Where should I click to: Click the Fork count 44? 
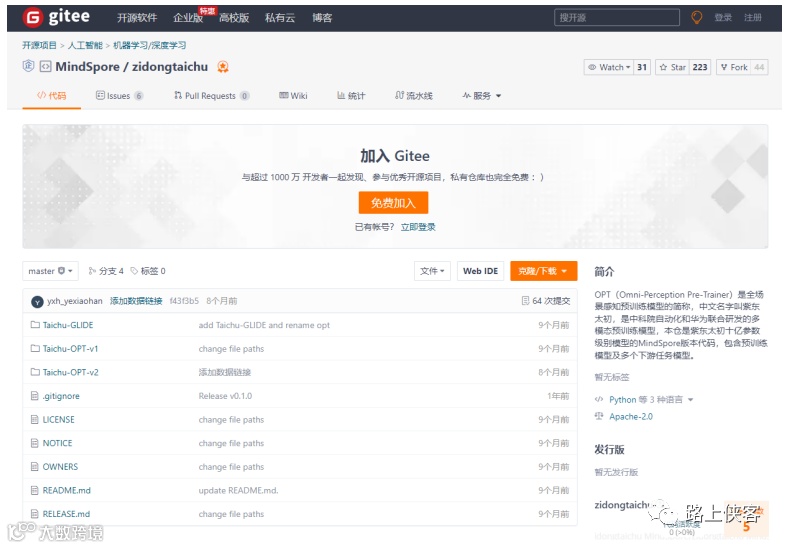pyautogui.click(x=759, y=67)
